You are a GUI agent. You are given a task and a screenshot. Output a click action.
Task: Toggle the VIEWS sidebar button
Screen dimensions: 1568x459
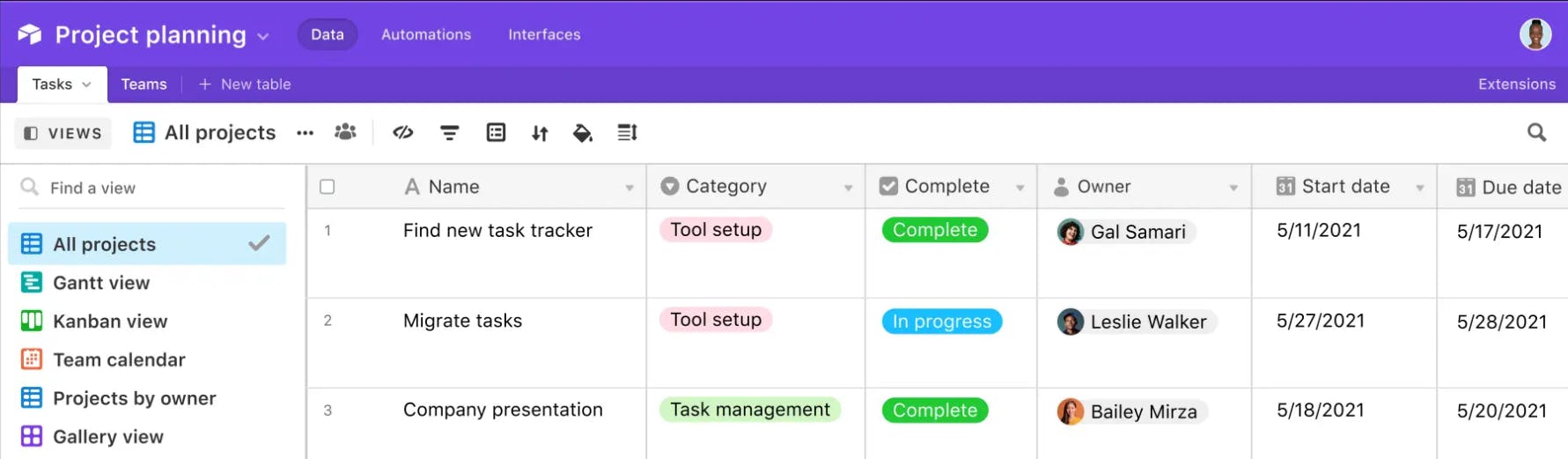[x=63, y=133]
